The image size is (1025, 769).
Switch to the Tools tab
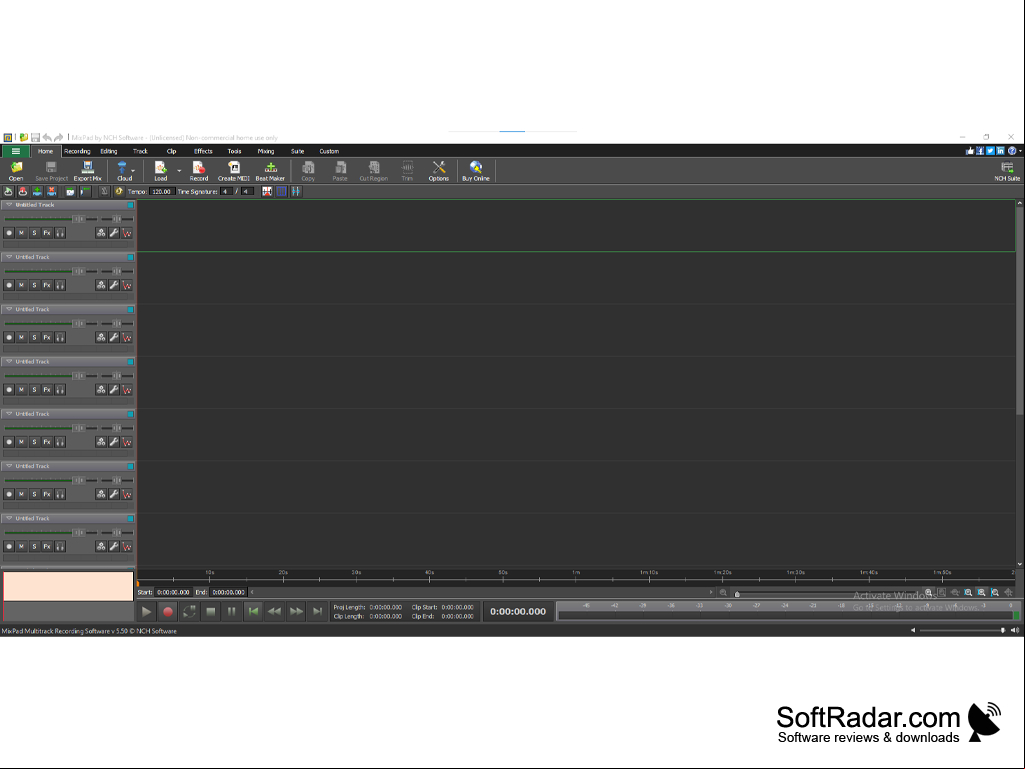[x=234, y=151]
